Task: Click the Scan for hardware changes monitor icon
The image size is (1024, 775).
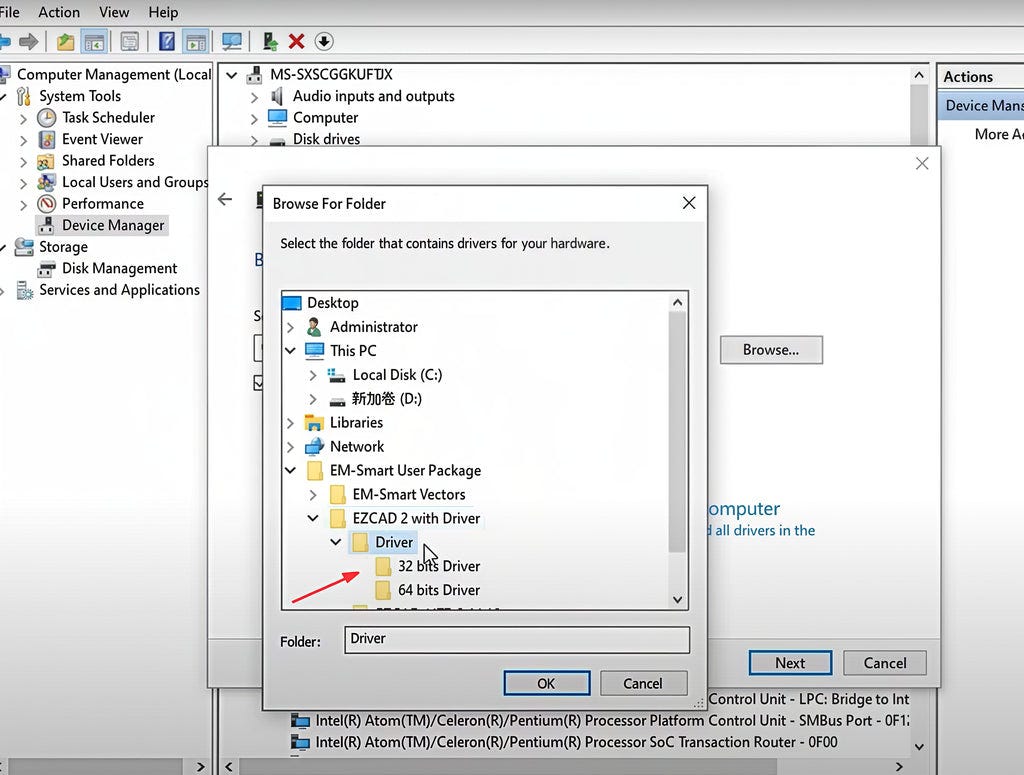Action: pos(232,42)
